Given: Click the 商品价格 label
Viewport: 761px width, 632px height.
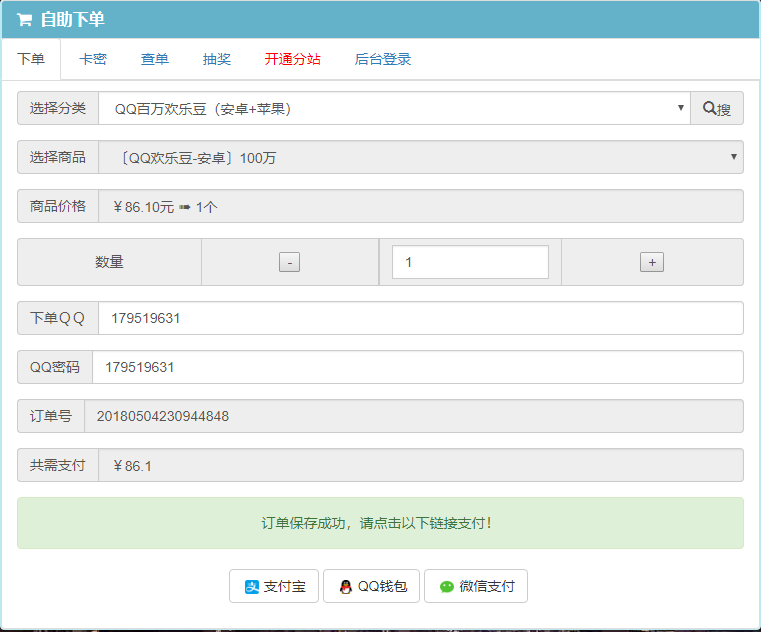Looking at the screenshot, I should (58, 206).
